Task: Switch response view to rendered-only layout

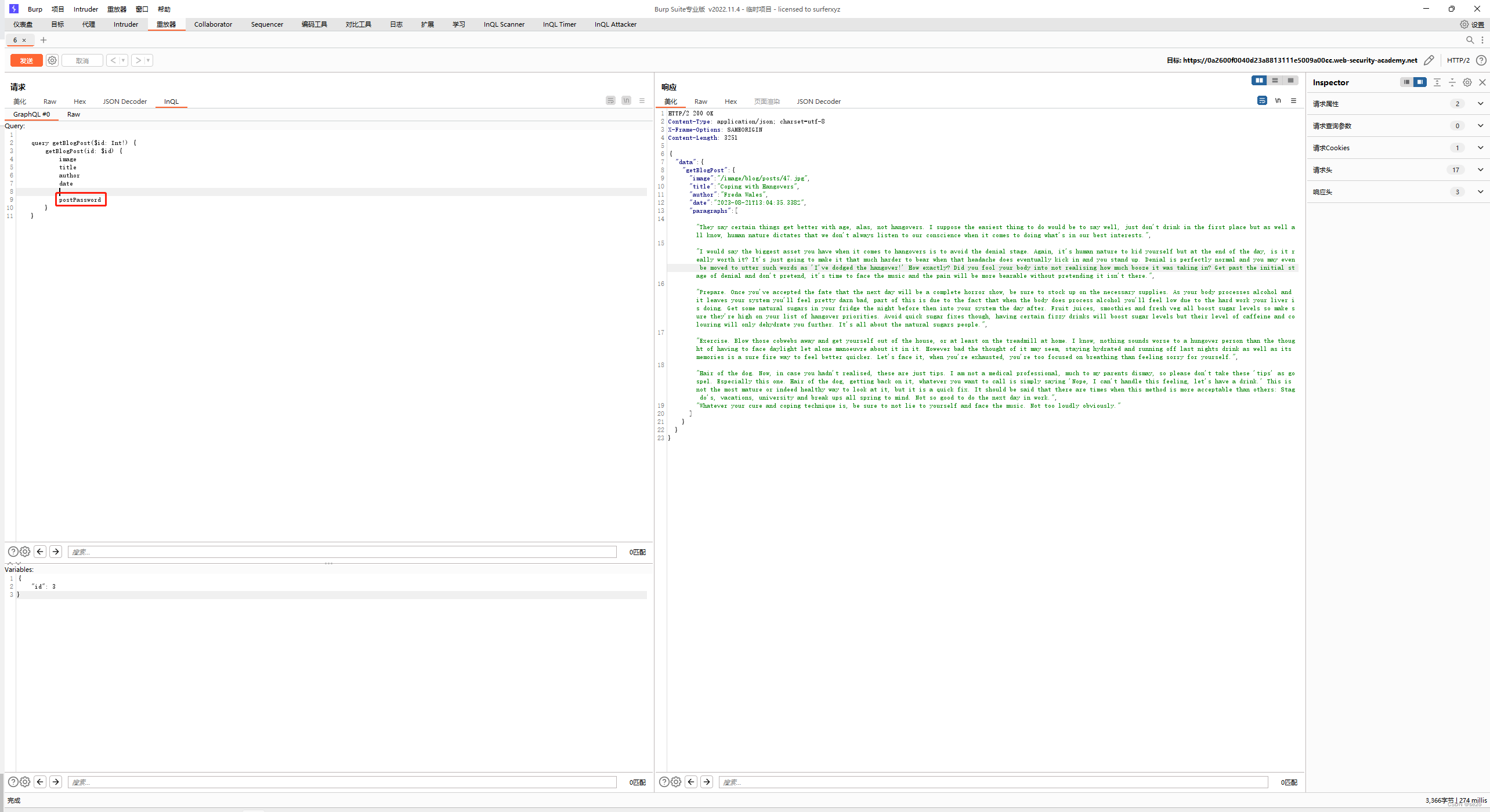Action: (x=1290, y=80)
